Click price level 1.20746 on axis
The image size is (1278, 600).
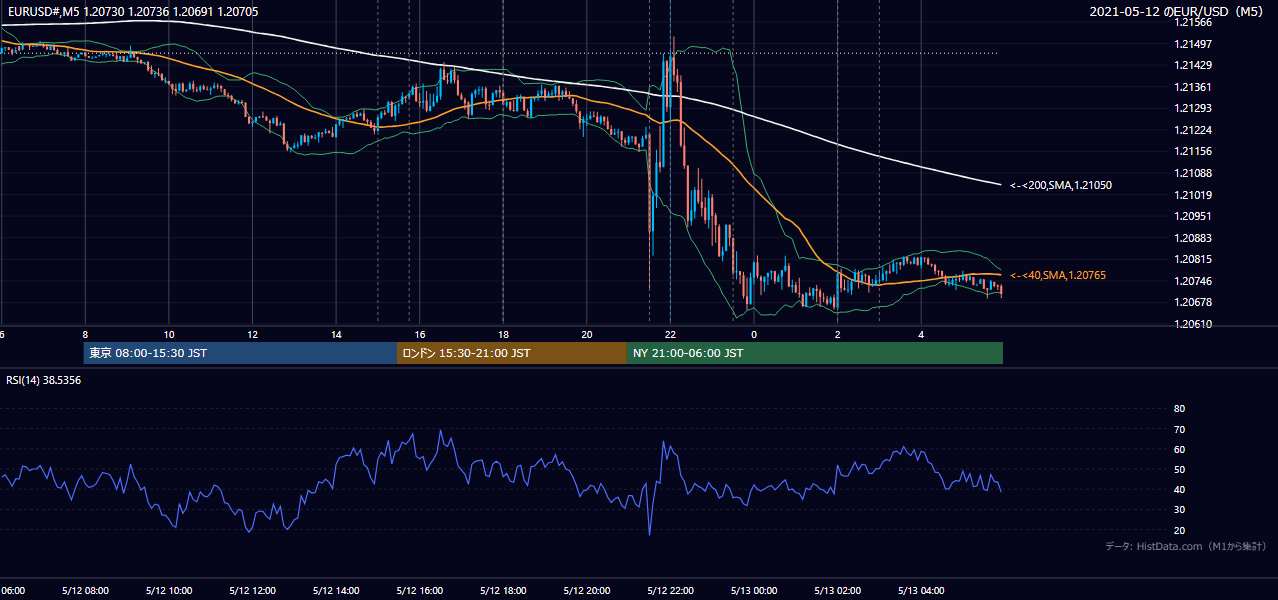click(1192, 281)
